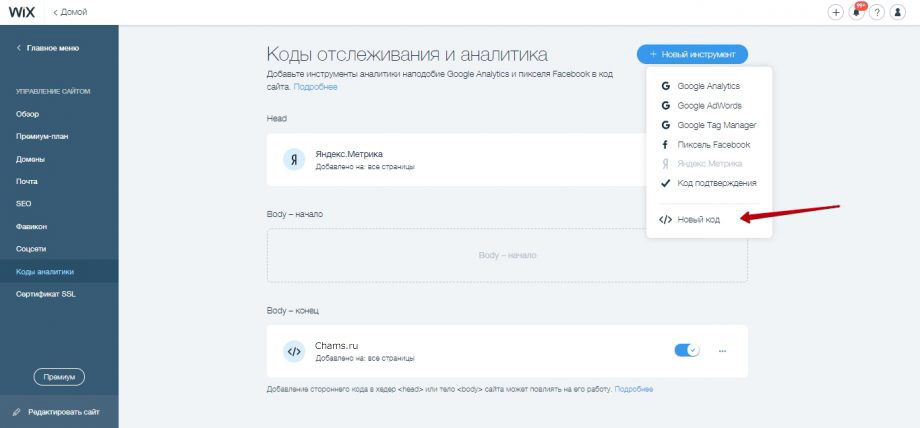Open the three-dots menu for Chams.ru
Screen dimensions: 920x428
point(722,350)
